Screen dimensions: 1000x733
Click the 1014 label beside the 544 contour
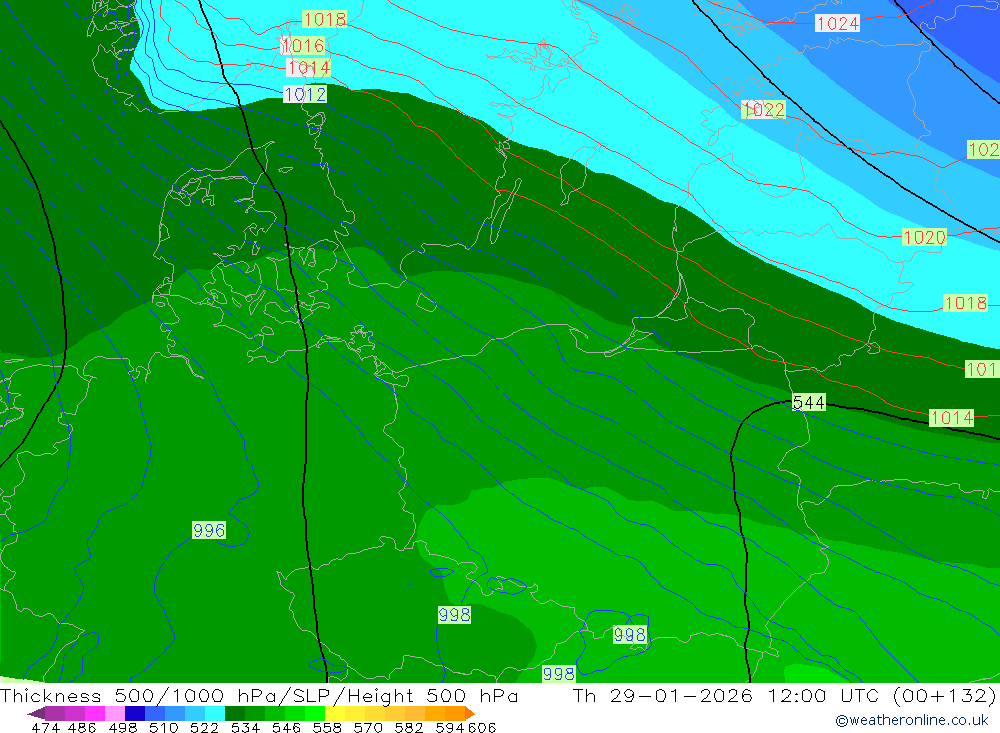951,418
